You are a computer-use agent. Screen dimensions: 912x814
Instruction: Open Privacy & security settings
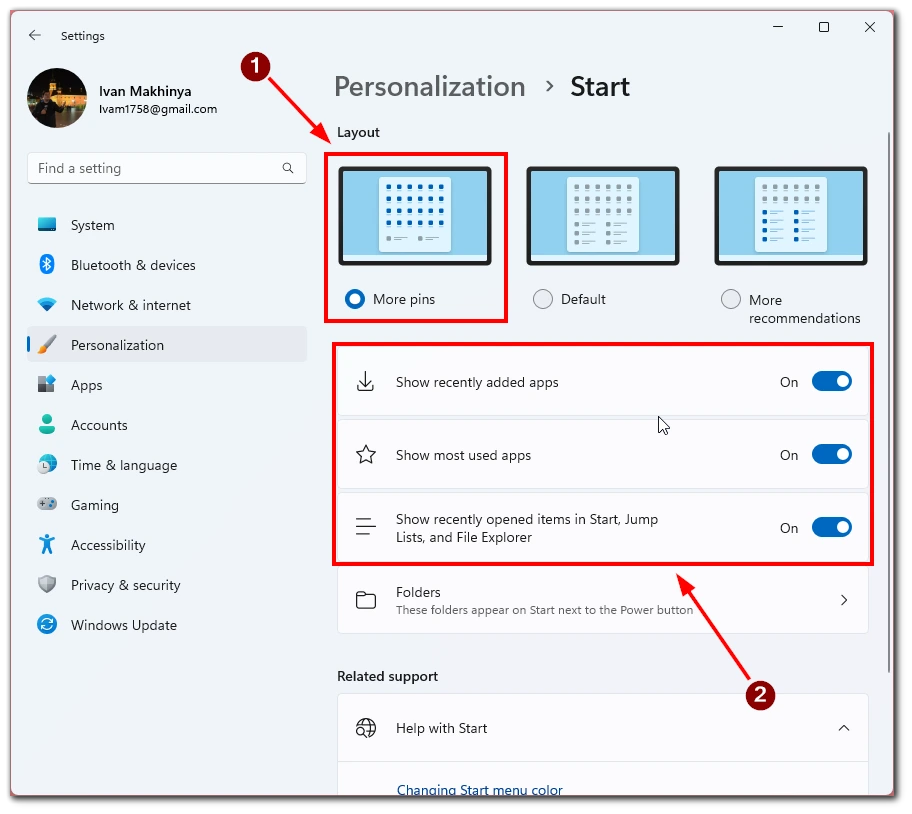(x=167, y=585)
